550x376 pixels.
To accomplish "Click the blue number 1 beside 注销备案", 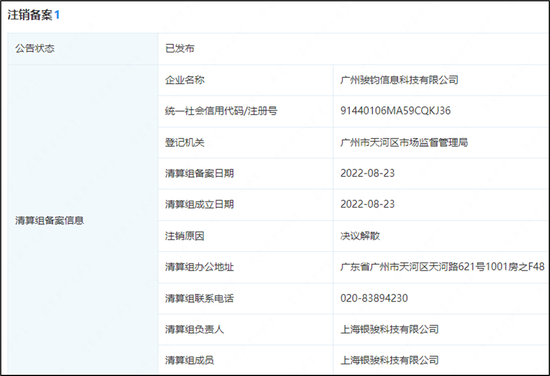I will coord(57,15).
